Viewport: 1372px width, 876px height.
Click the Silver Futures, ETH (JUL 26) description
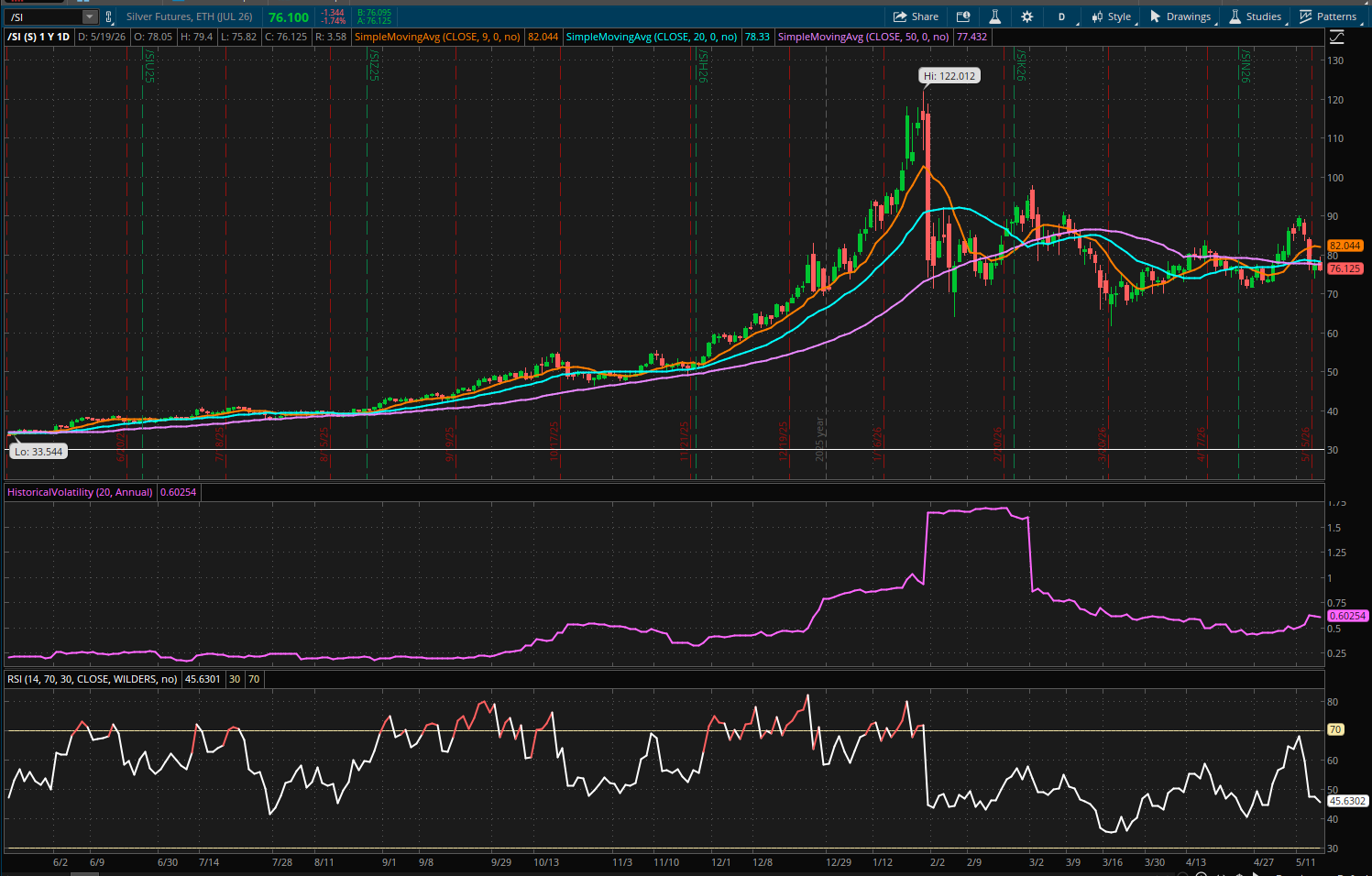click(x=190, y=16)
